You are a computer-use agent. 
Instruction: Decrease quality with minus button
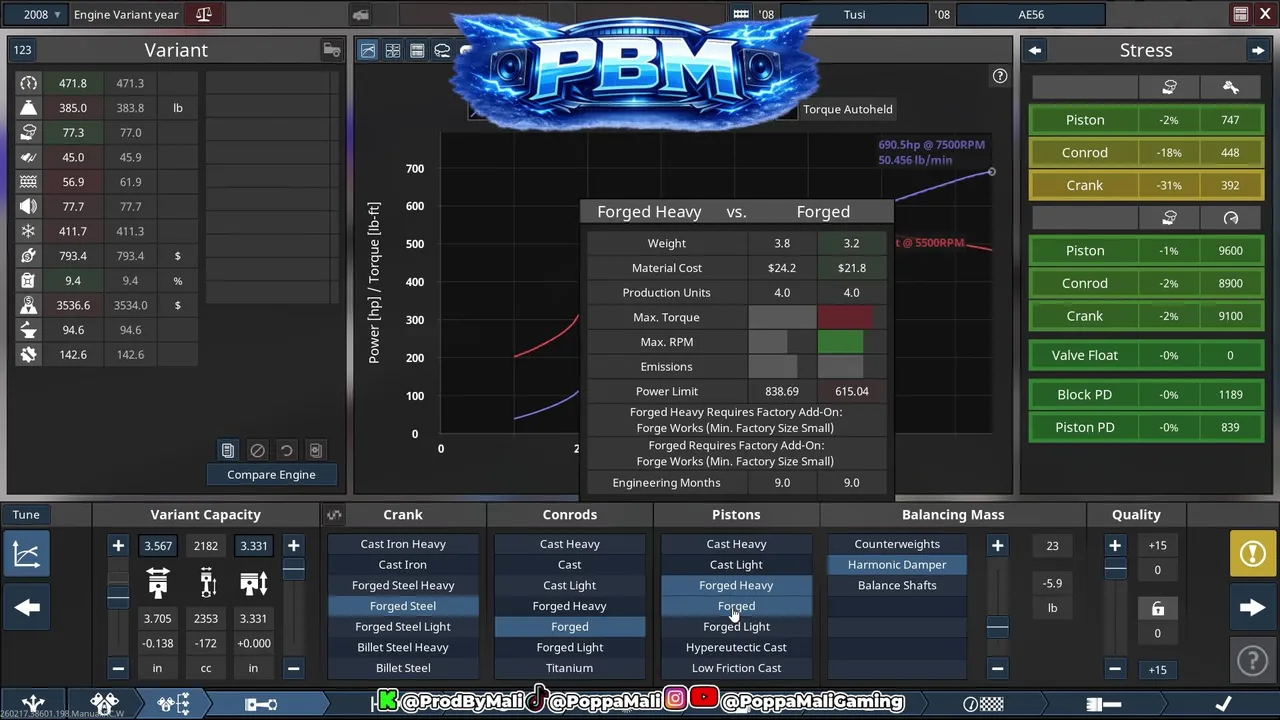[x=1115, y=668]
